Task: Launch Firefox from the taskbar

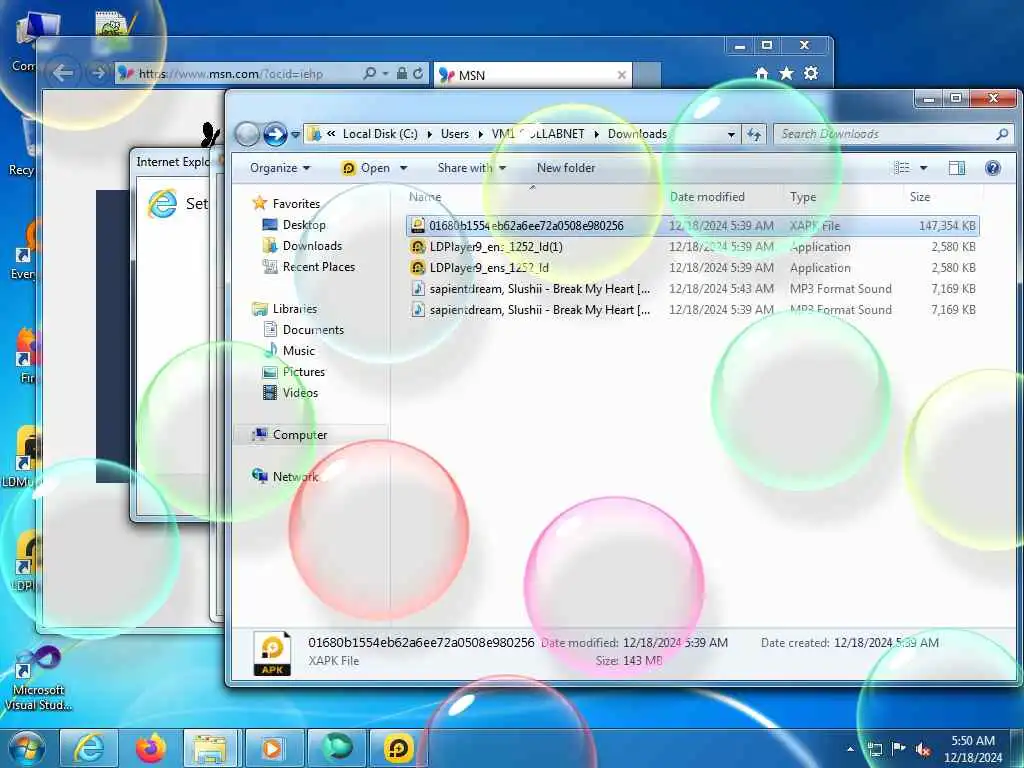Action: coord(151,748)
